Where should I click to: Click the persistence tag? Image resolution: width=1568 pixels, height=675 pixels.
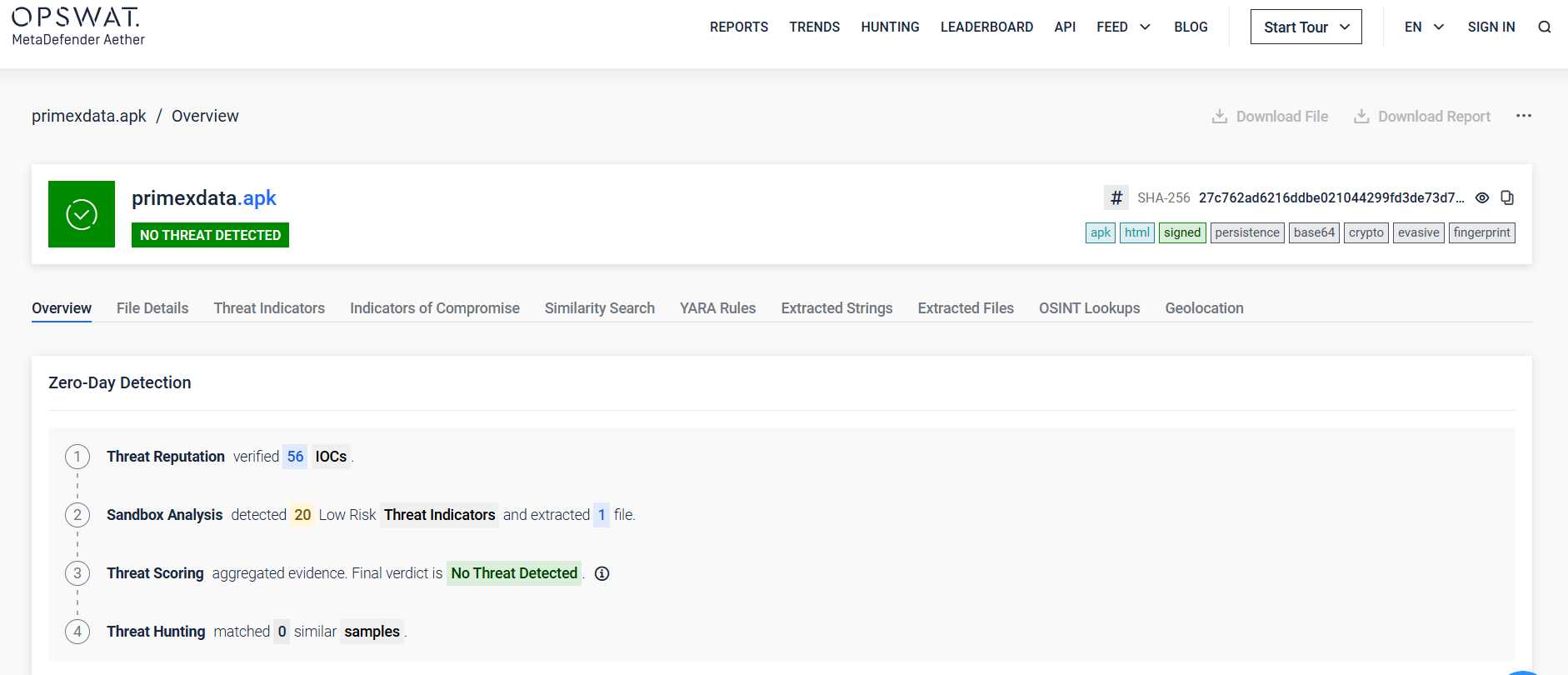(x=1247, y=232)
